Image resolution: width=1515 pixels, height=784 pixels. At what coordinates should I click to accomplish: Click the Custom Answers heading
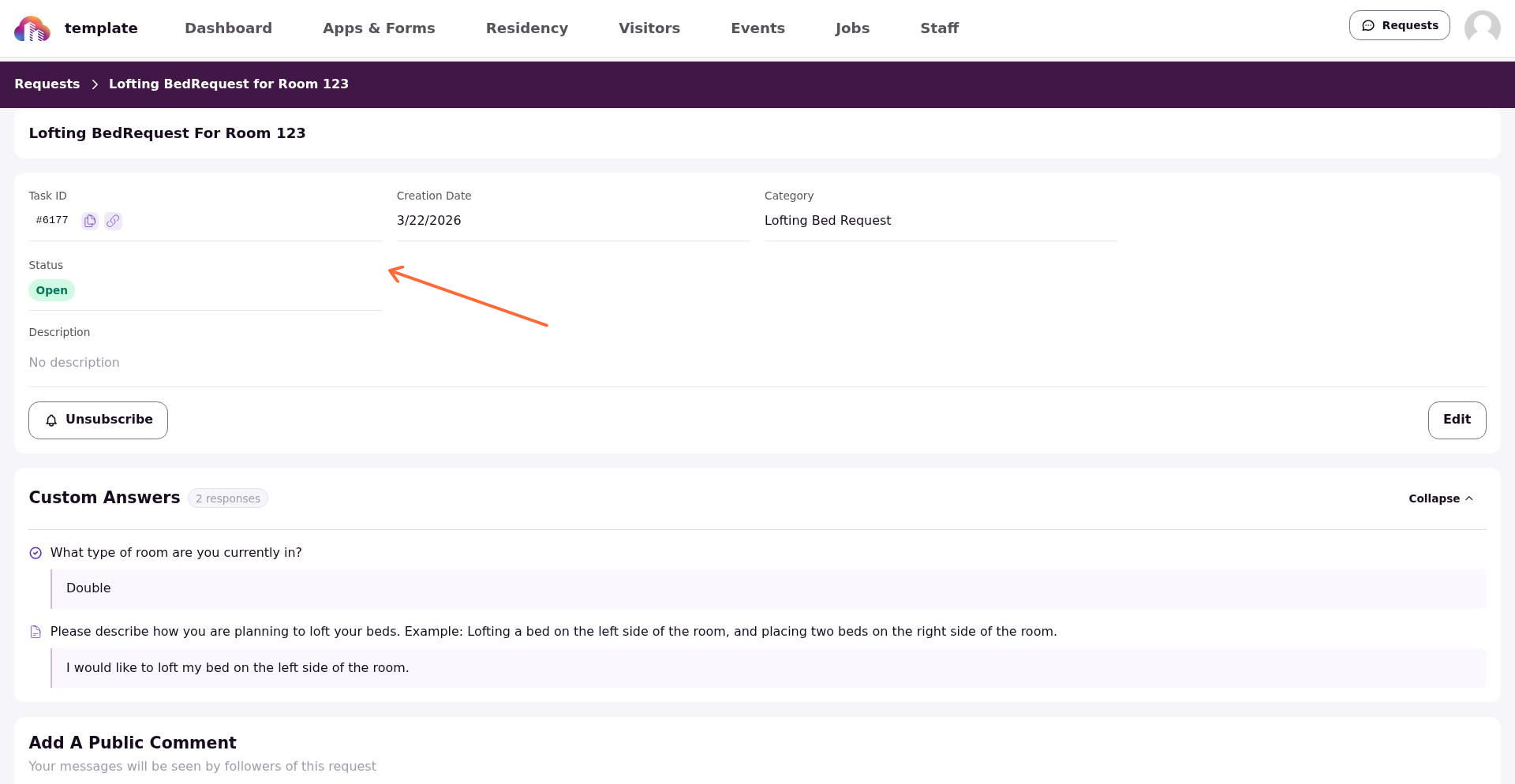(105, 498)
